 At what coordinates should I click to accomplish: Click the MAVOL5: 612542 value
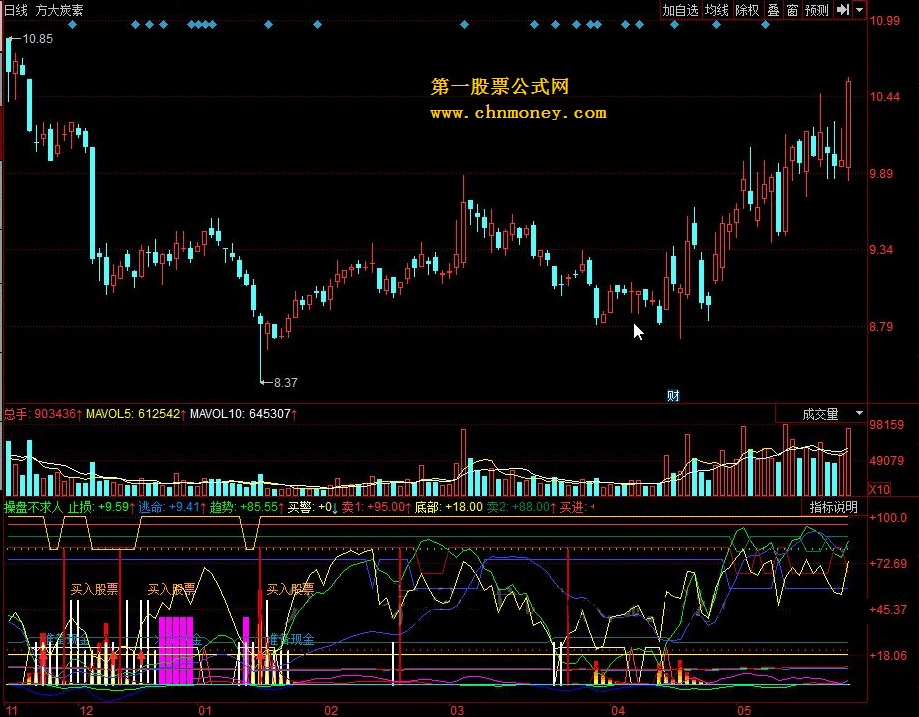[x=135, y=414]
